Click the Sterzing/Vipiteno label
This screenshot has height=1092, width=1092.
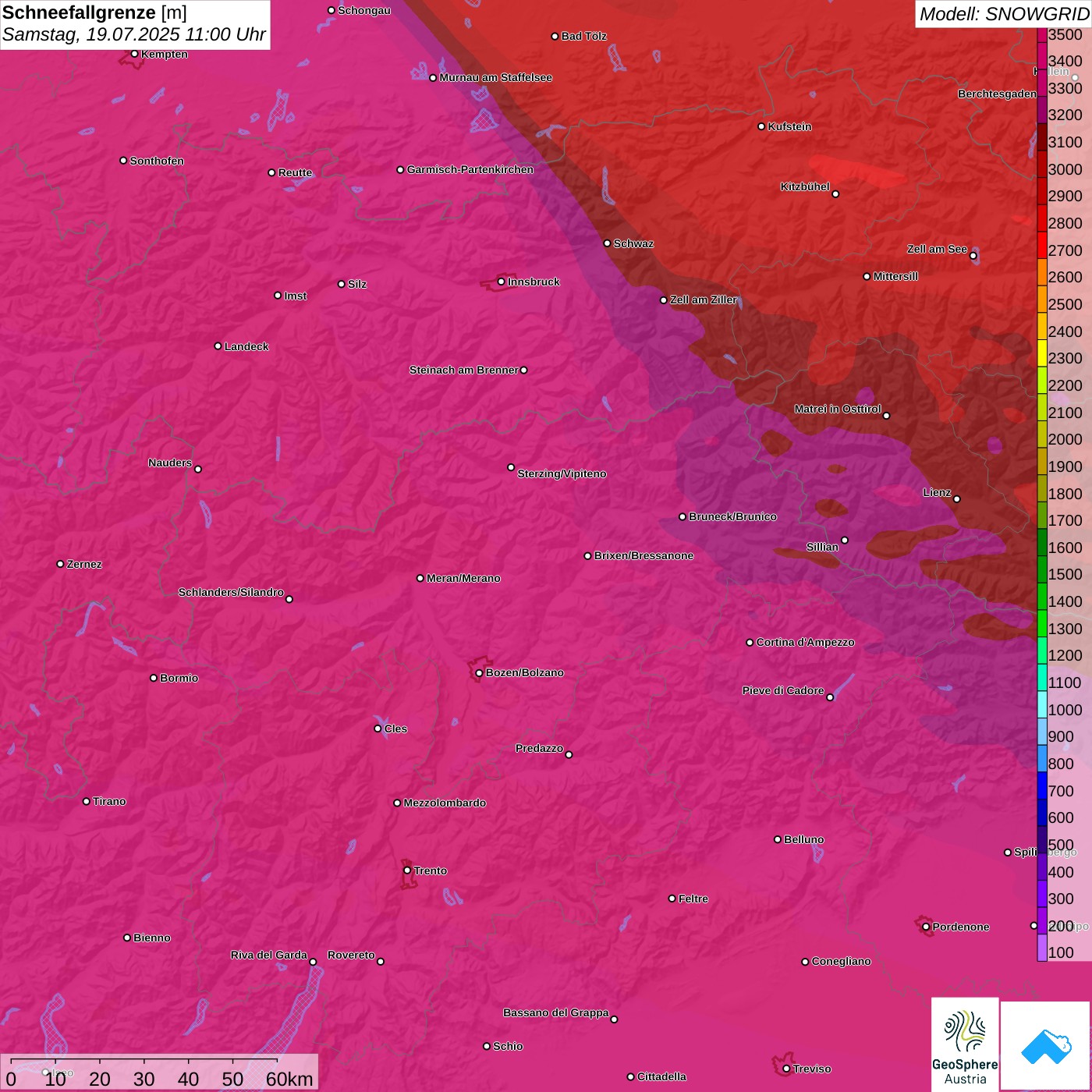tap(562, 473)
